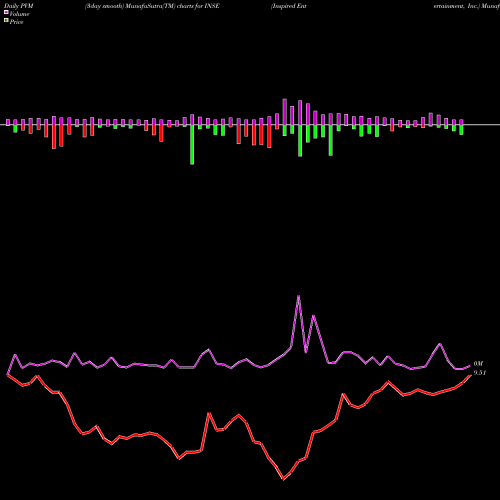The image size is (500, 500).
Task: Click the 0M volume value label
Action: pos(478,364)
